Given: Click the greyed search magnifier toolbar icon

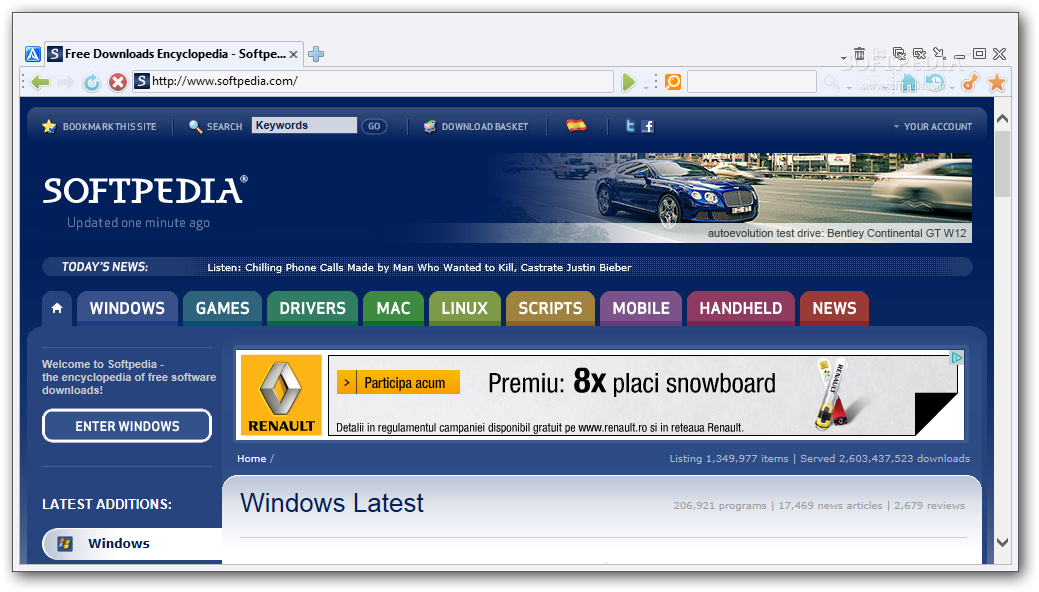Looking at the screenshot, I should [832, 82].
